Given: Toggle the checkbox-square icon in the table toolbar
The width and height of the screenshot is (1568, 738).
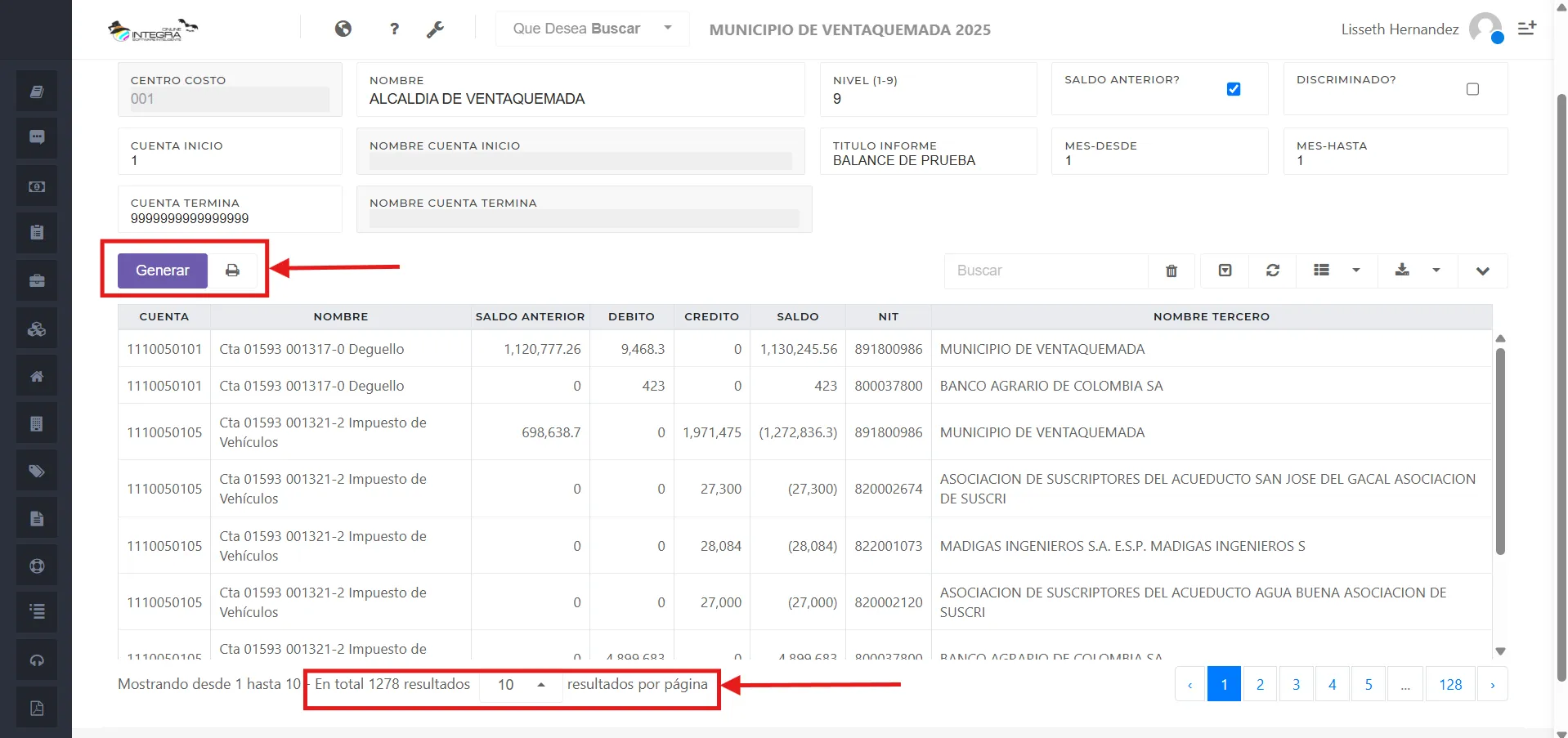Looking at the screenshot, I should point(1224,271).
